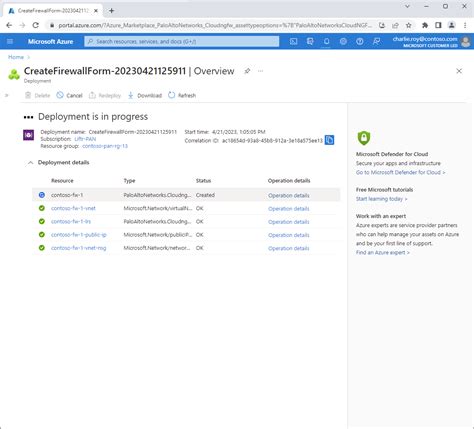Open the tab search chevron in the title bar

pos(407,6)
